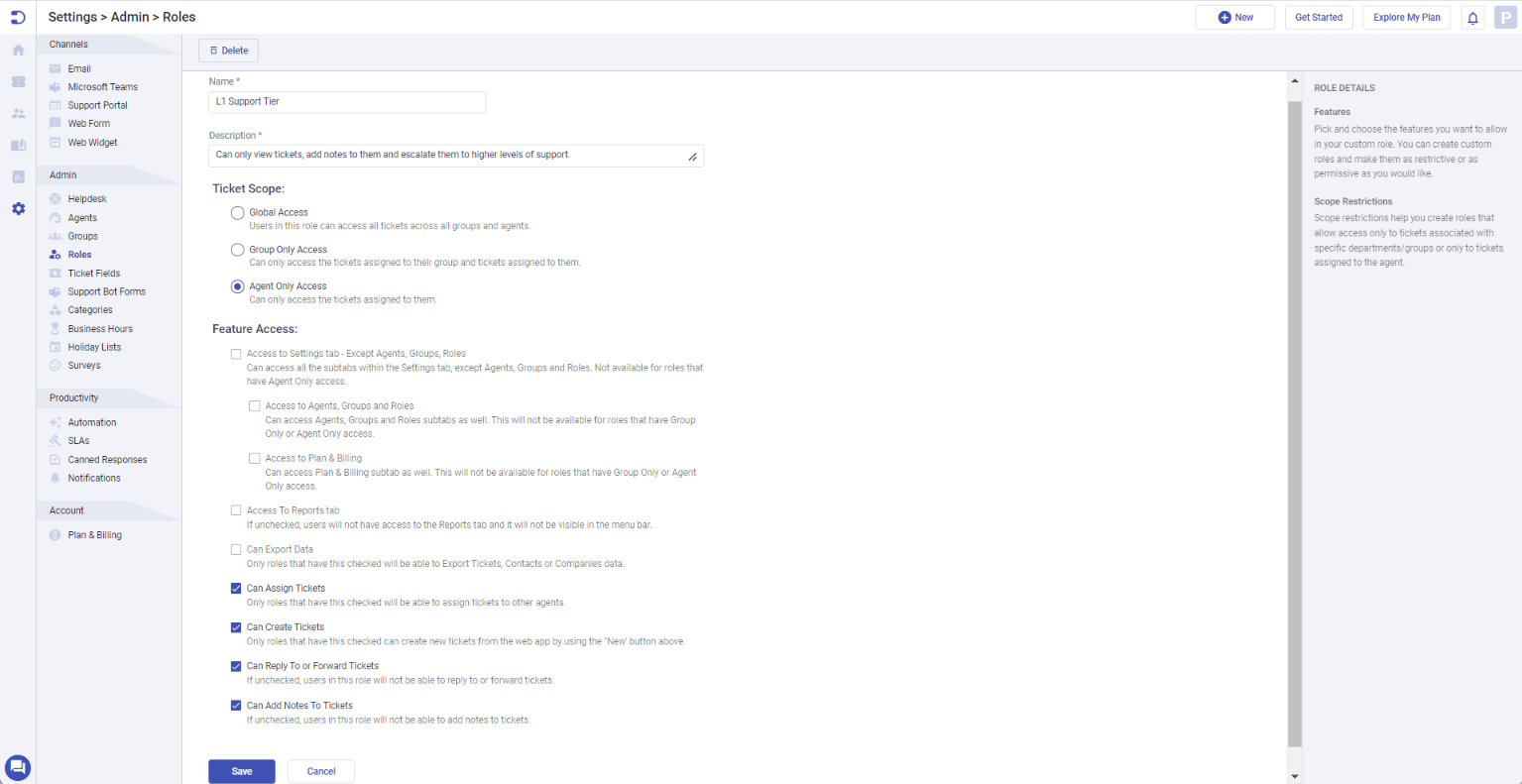This screenshot has height=784, width=1522.
Task: Open the profile avatar labeled P
Action: point(1505,18)
